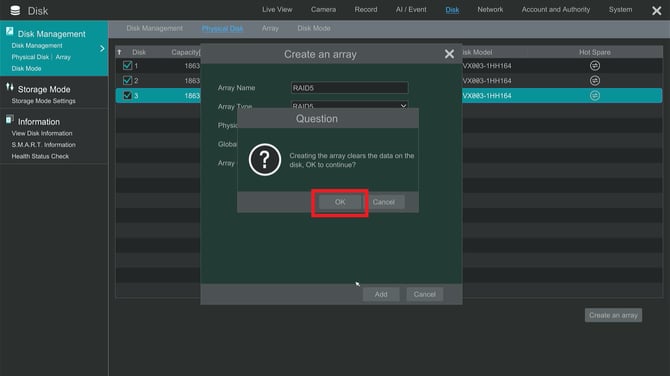Click Cancel at bottom of Create an array dialog

424,294
